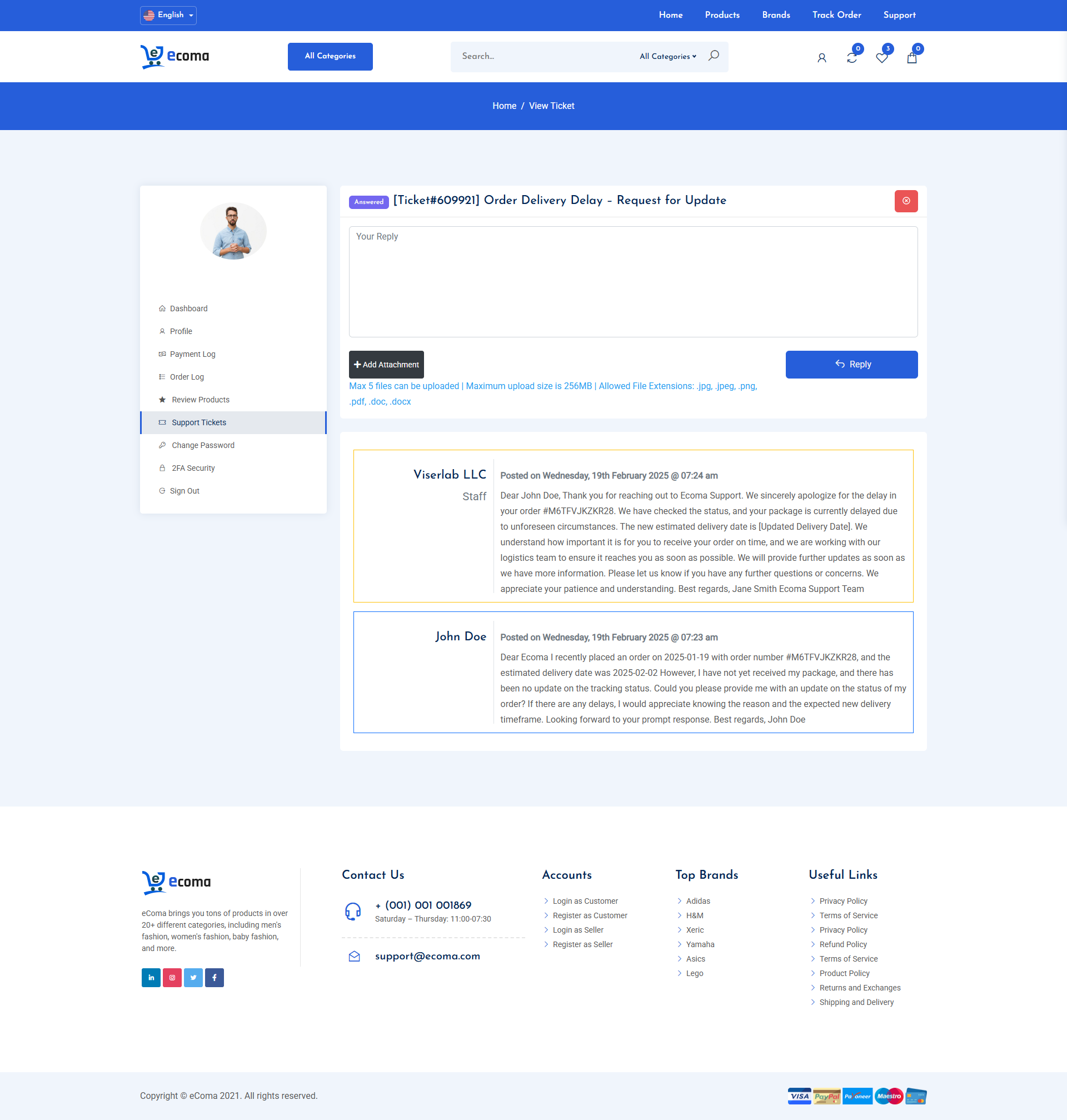Open 2FA Security in sidebar
Viewport: 1067px width, 1120px height.
tap(193, 468)
